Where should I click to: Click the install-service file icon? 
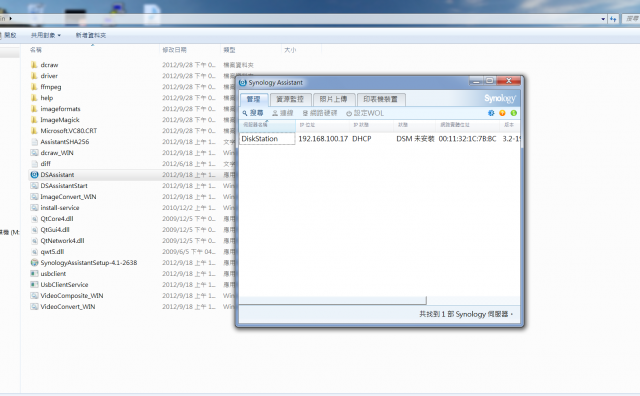point(34,208)
